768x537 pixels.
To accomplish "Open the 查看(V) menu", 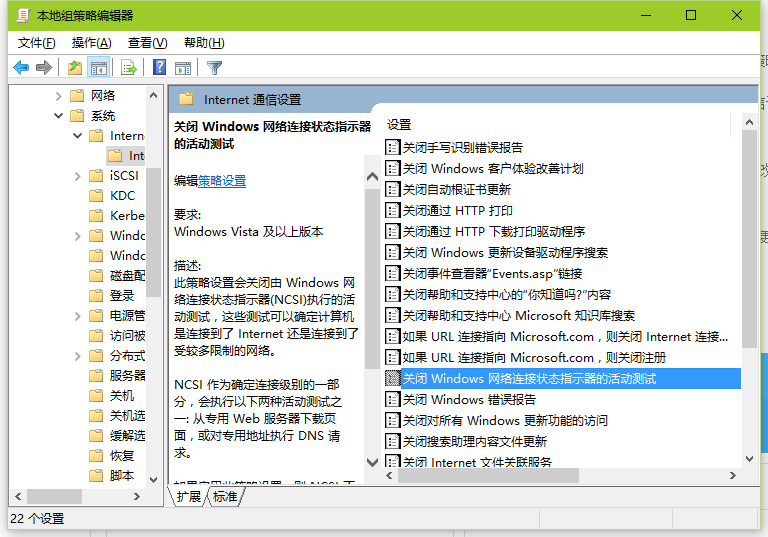I will coord(148,43).
